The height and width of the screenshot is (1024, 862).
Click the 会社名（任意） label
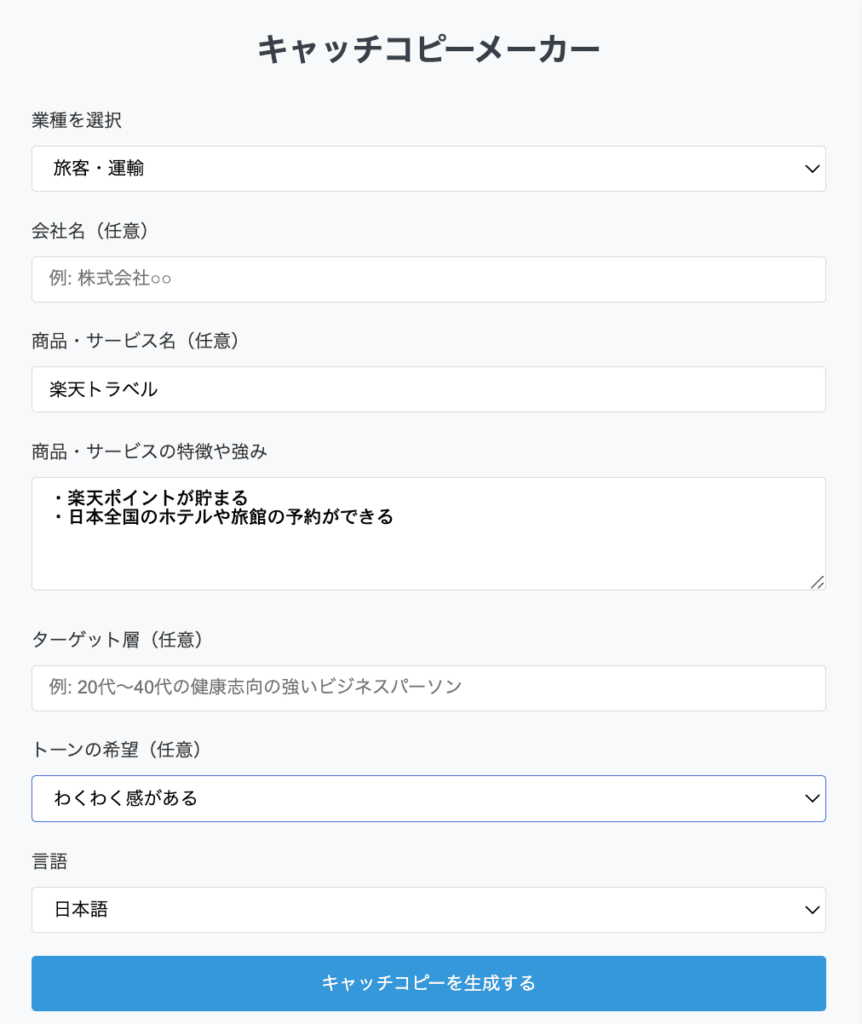click(x=90, y=231)
